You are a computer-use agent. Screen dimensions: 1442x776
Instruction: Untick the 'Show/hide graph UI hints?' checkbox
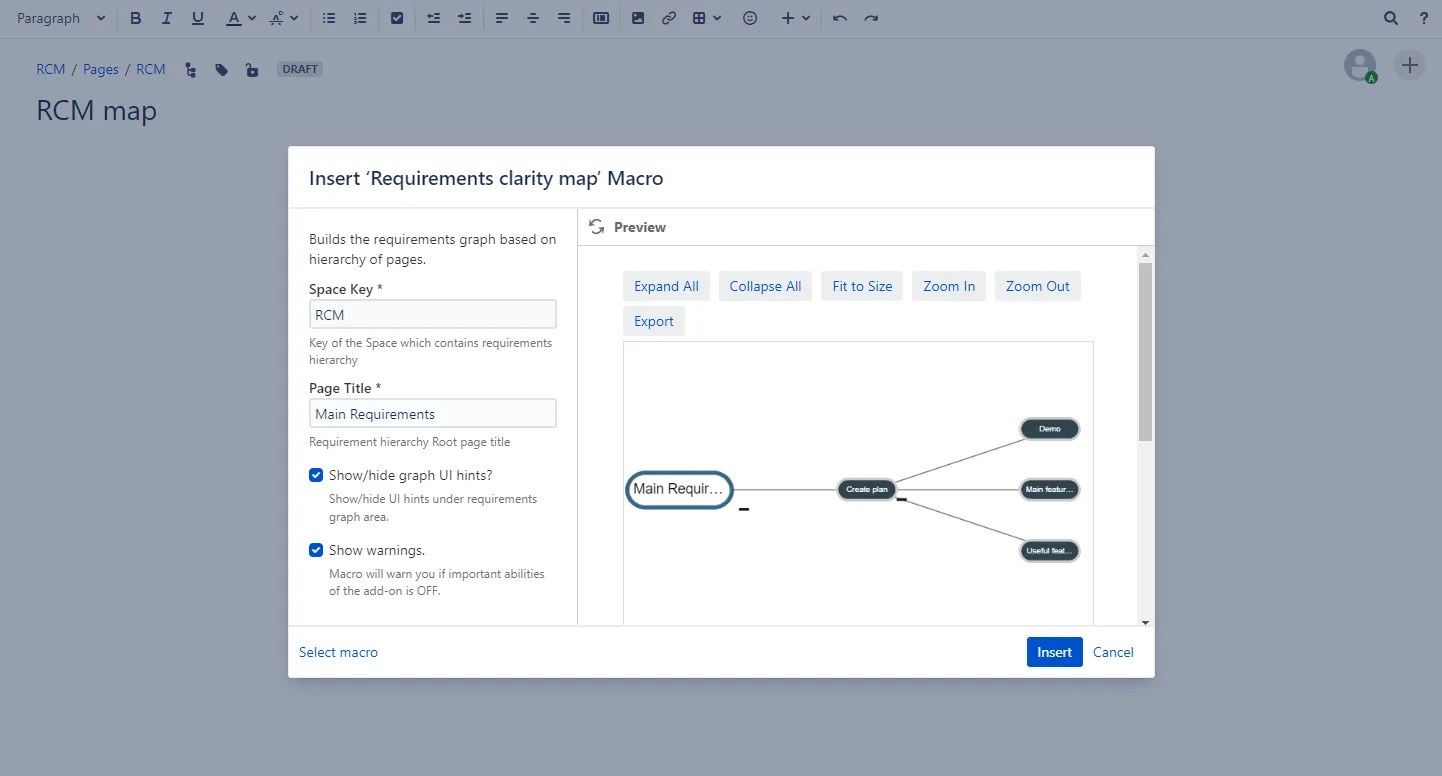click(x=316, y=475)
